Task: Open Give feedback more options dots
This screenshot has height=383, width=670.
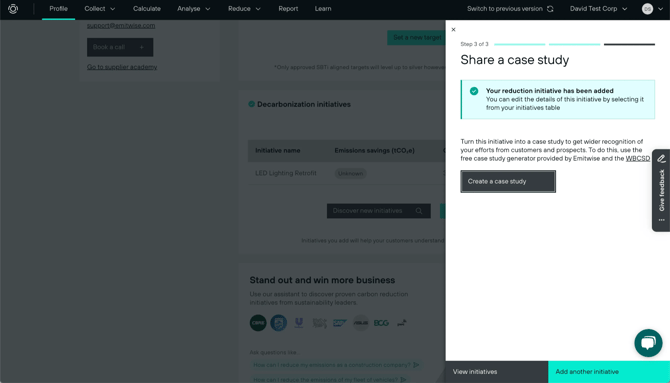Action: pos(661,220)
